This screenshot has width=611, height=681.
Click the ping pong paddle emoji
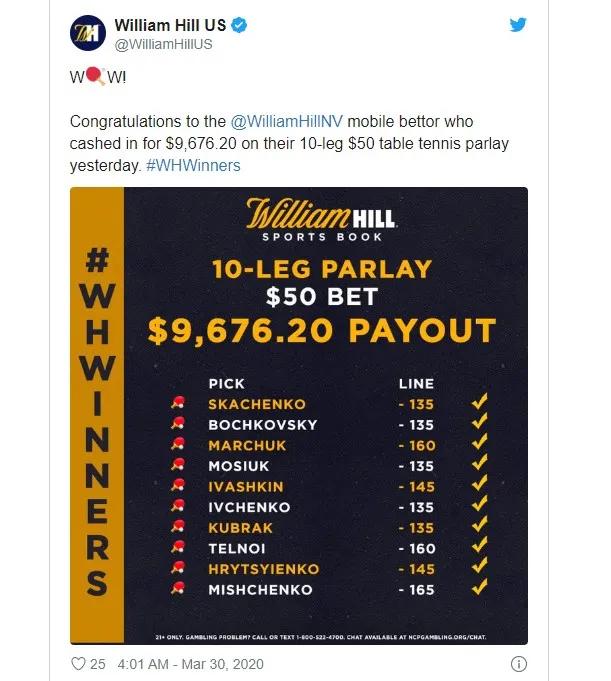(x=96, y=76)
